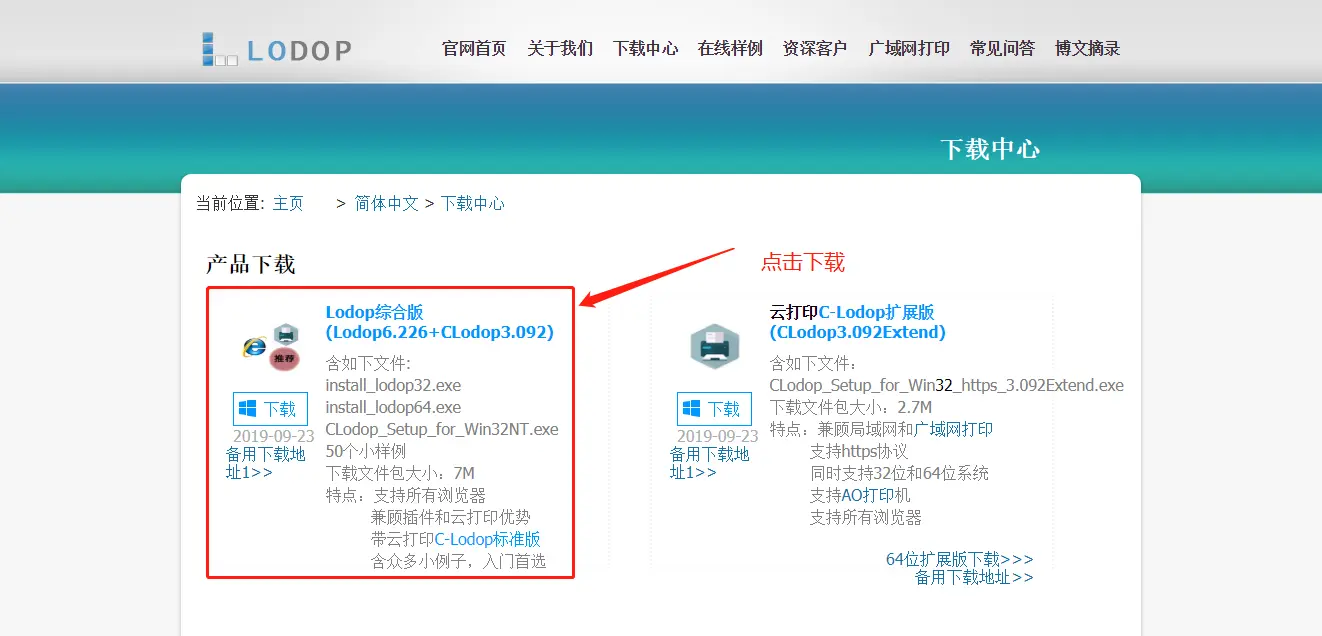This screenshot has width=1322, height=636.
Task: Click the LODOP logo in the header
Action: 276,49
